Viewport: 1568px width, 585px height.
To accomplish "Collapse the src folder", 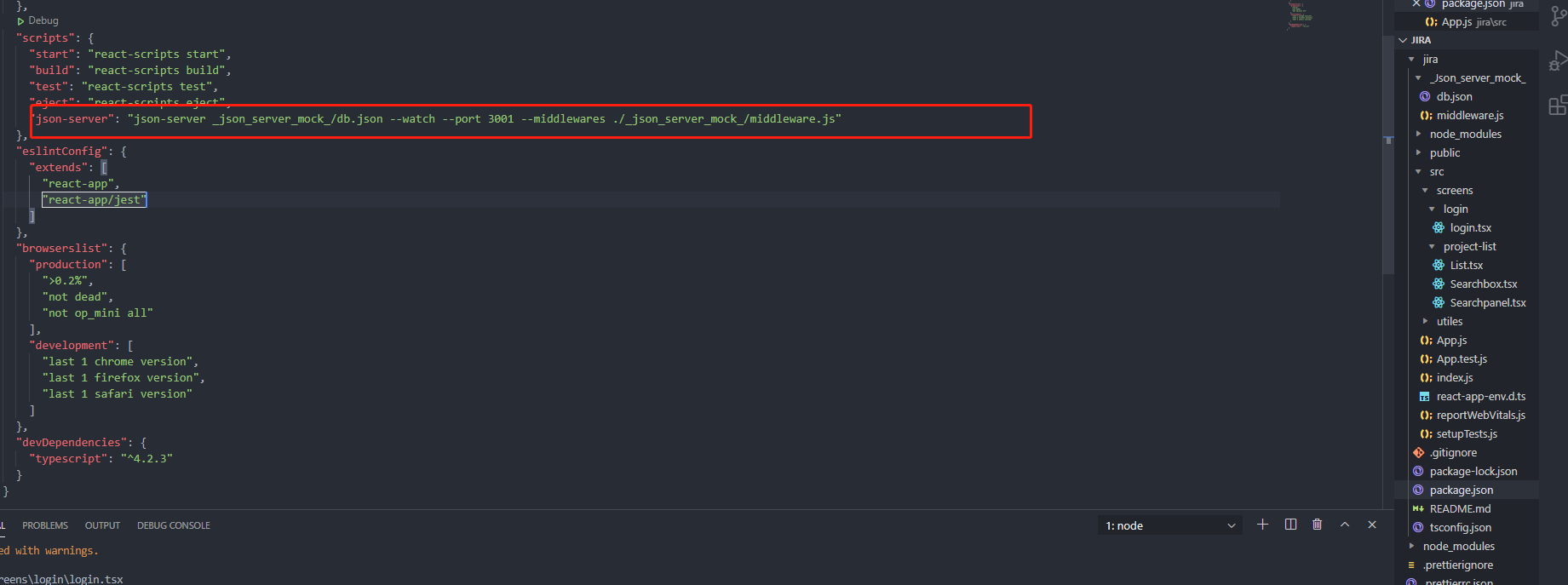I will pos(1437,172).
